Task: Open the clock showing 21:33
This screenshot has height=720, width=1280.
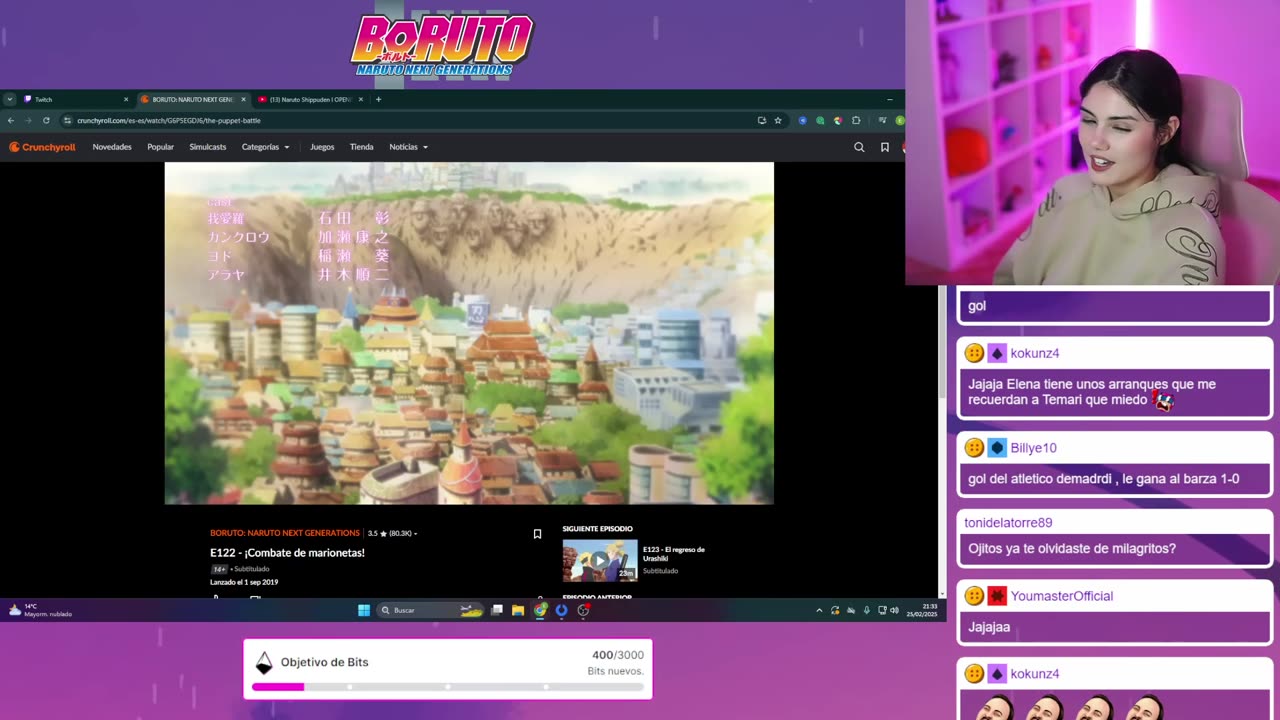Action: (922, 610)
